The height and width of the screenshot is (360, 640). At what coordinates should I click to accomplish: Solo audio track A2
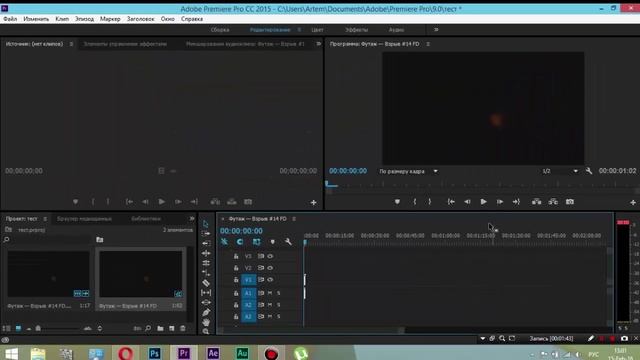click(279, 305)
